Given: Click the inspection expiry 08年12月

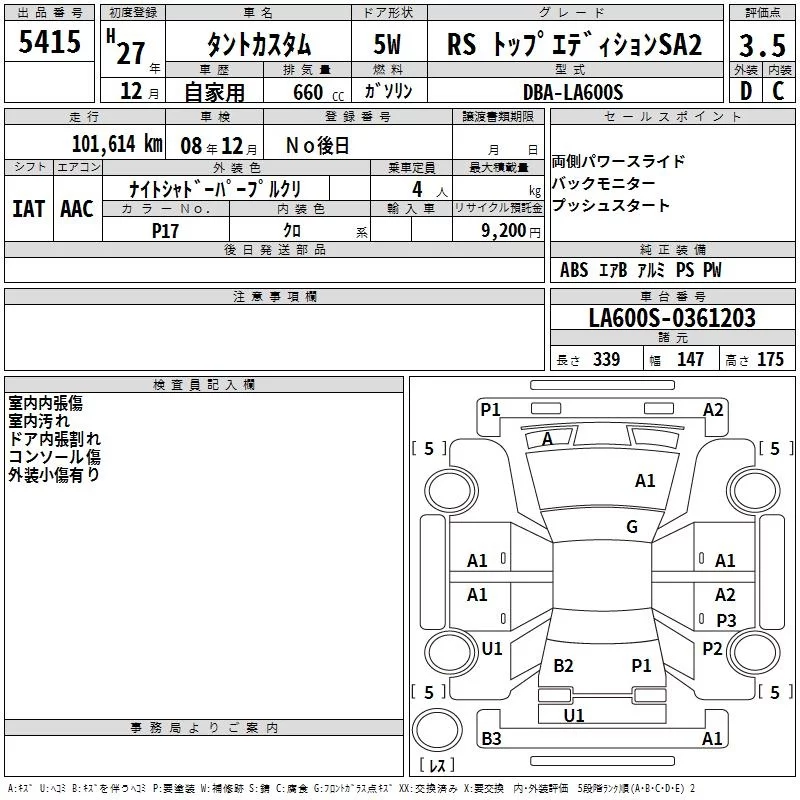Looking at the screenshot, I should (x=219, y=146).
